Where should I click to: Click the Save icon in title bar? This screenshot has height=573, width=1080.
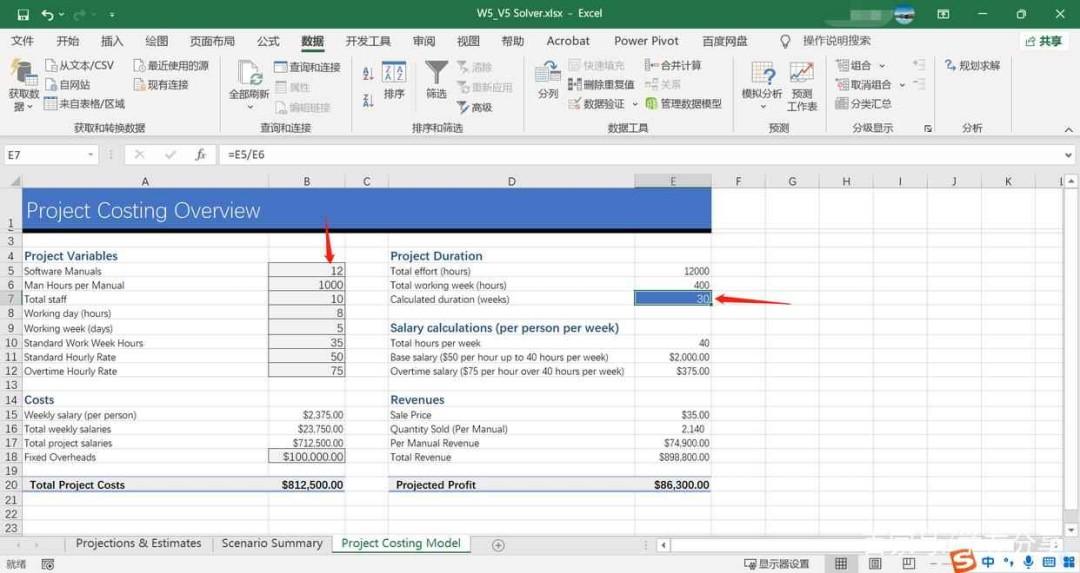click(x=23, y=14)
